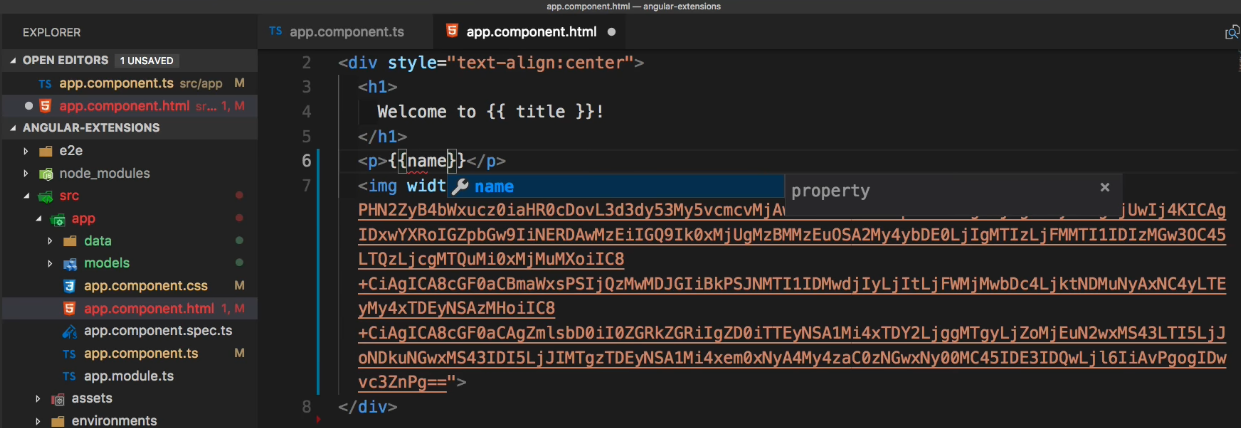The height and width of the screenshot is (428, 1241).
Task: Click the TS icon on app.component.ts tab
Action: [275, 31]
